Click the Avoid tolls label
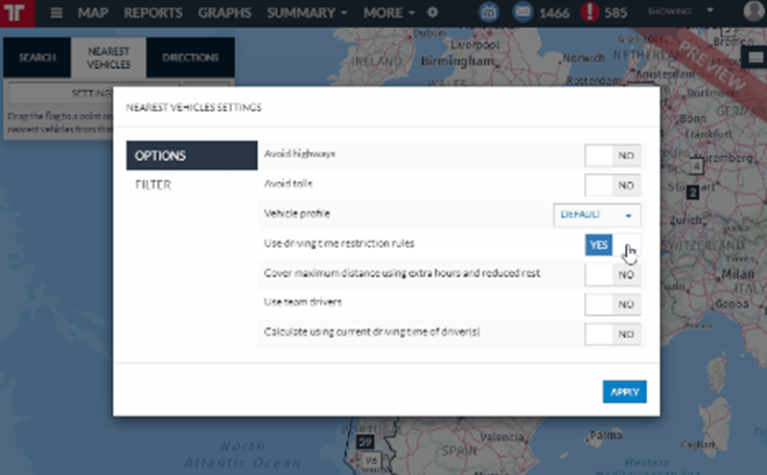Image resolution: width=767 pixels, height=475 pixels. point(288,183)
